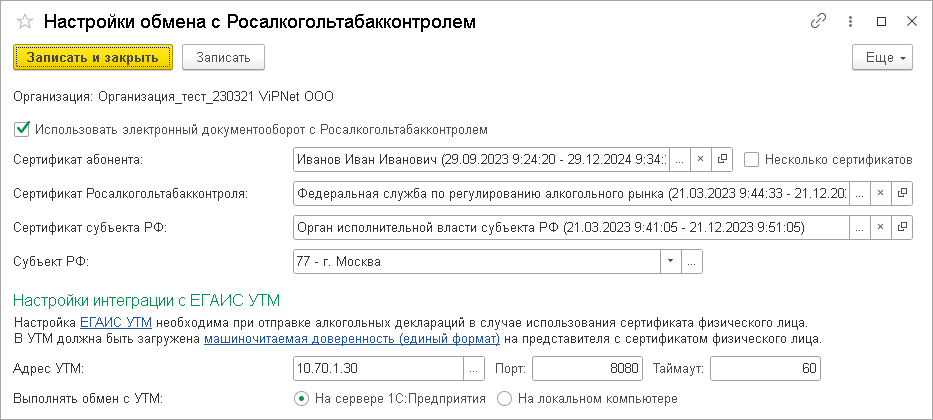The height and width of the screenshot is (420, 933).
Task: Open the "Еще" dropdown menu
Action: pyautogui.click(x=882, y=58)
